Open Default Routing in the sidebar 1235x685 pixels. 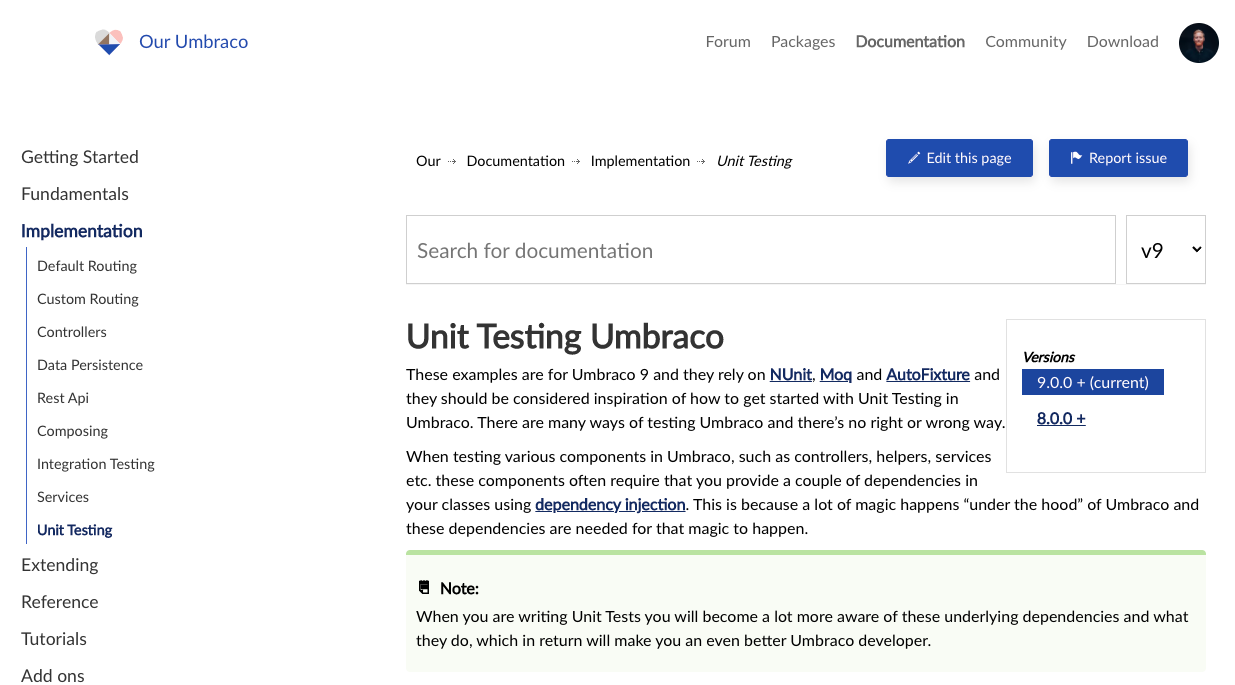point(87,266)
